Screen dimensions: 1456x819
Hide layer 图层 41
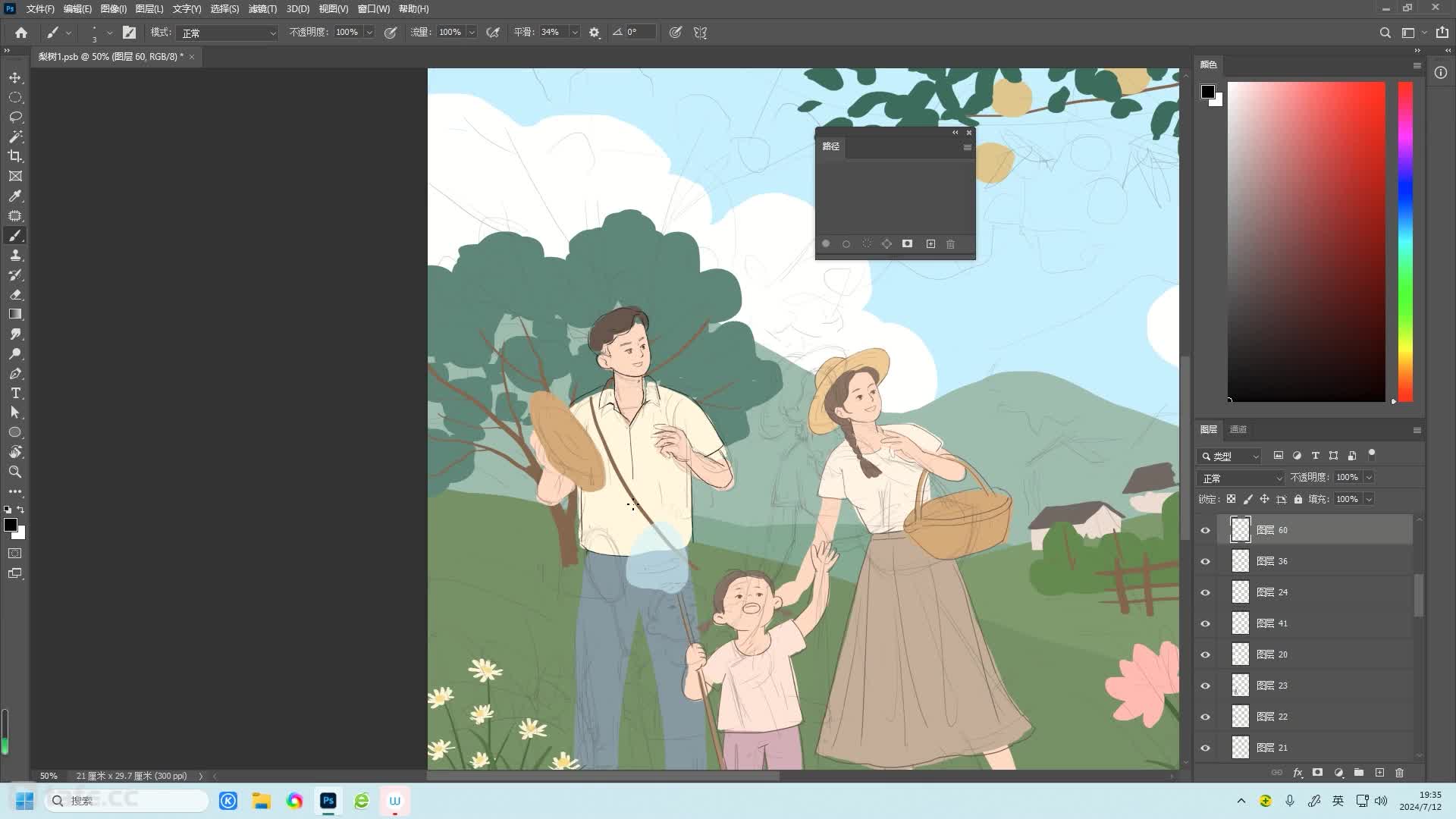[x=1205, y=623]
